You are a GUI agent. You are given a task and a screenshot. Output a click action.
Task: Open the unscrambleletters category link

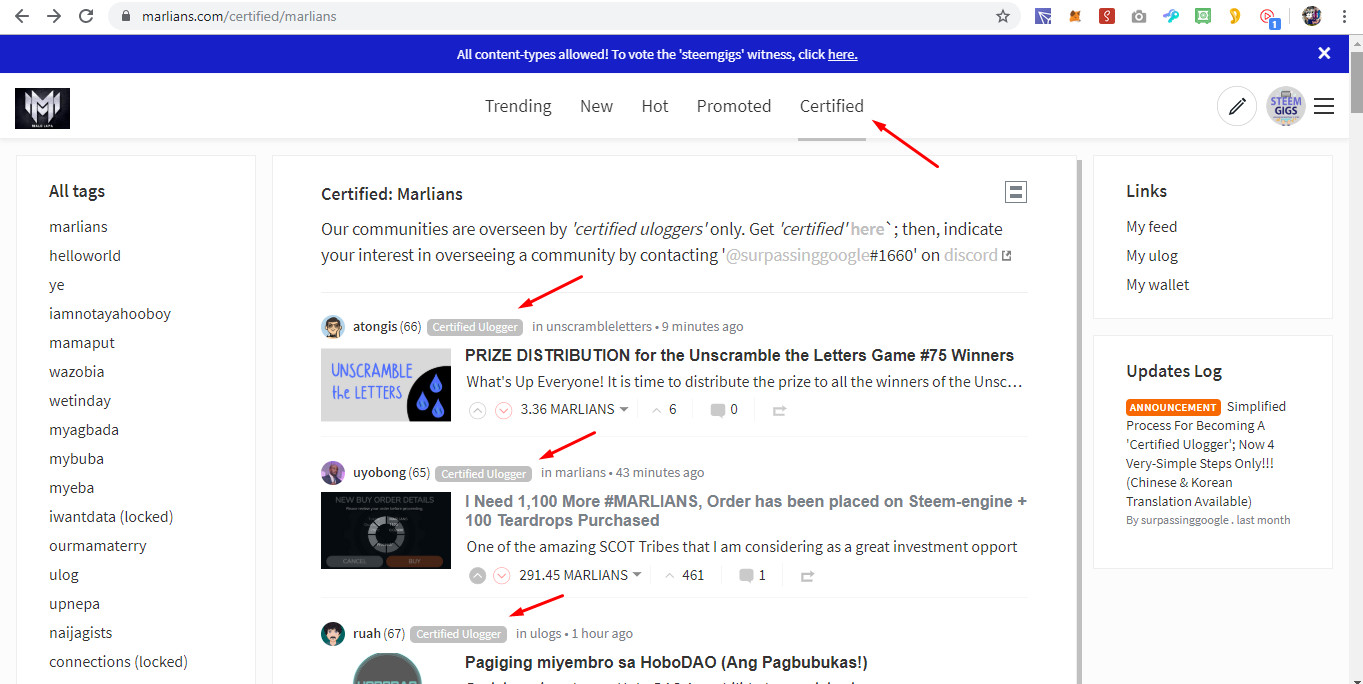(598, 327)
